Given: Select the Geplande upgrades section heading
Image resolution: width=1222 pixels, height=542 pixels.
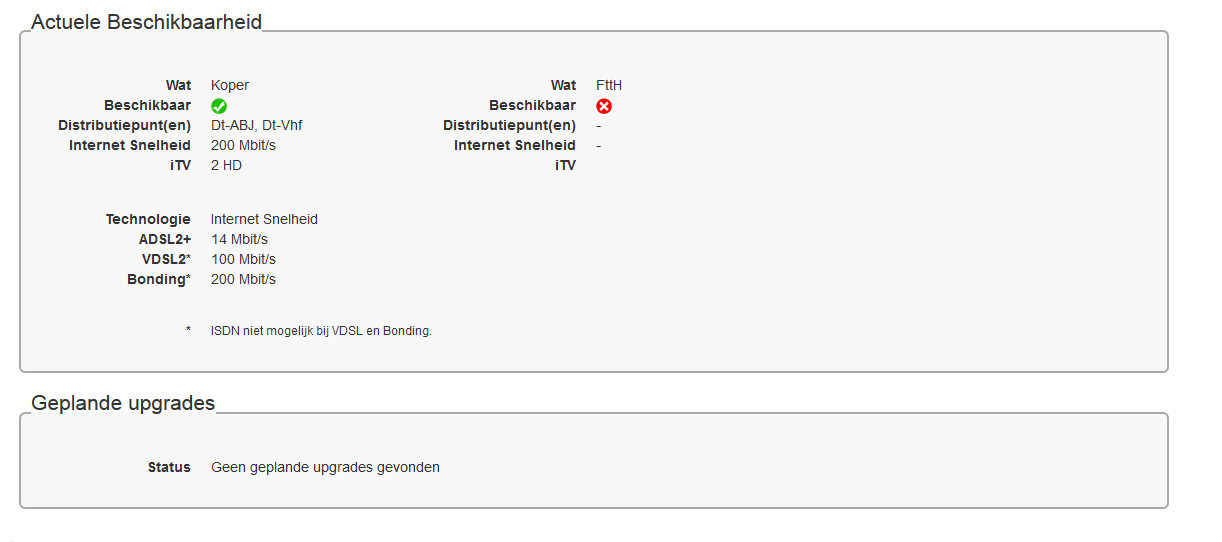Looking at the screenshot, I should 123,403.
